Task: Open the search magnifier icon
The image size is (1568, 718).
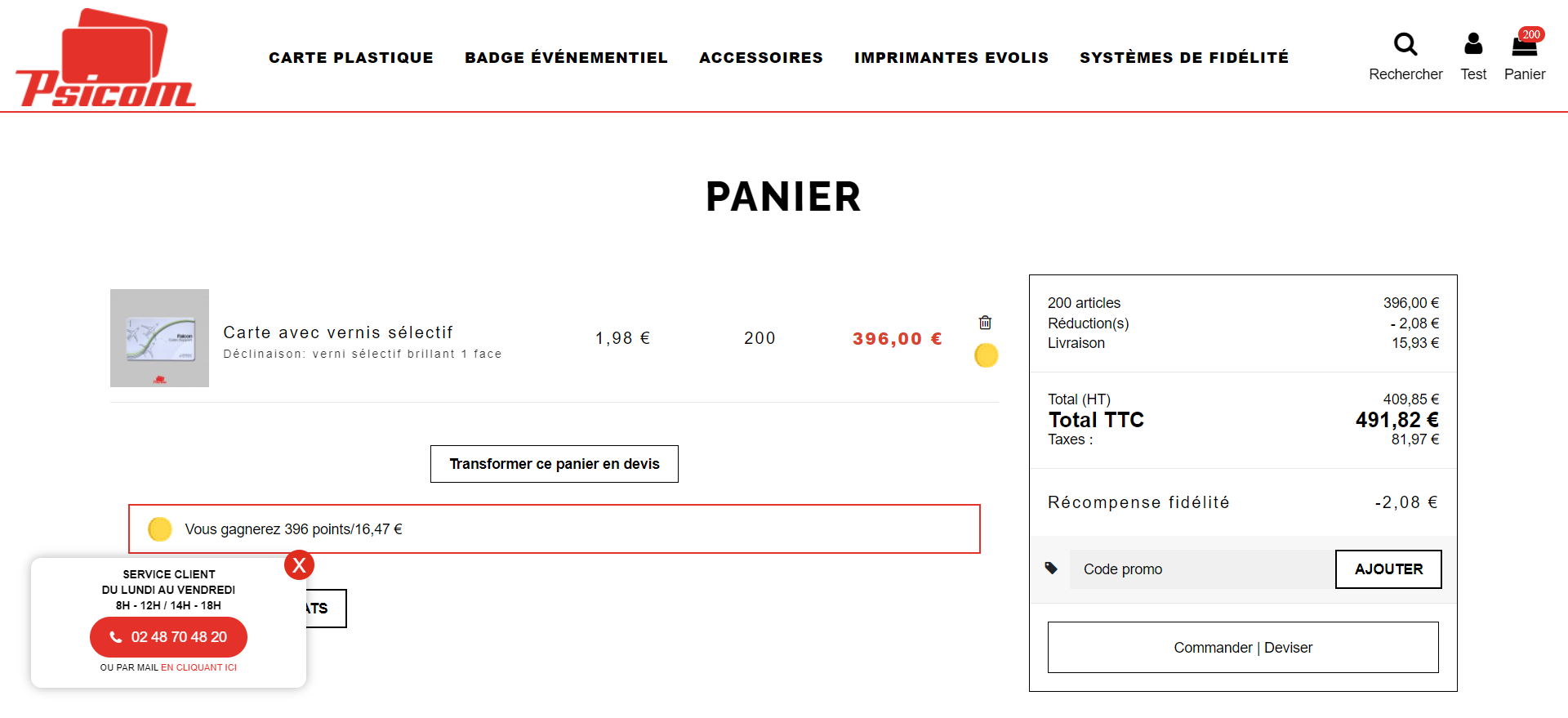Action: (1405, 44)
